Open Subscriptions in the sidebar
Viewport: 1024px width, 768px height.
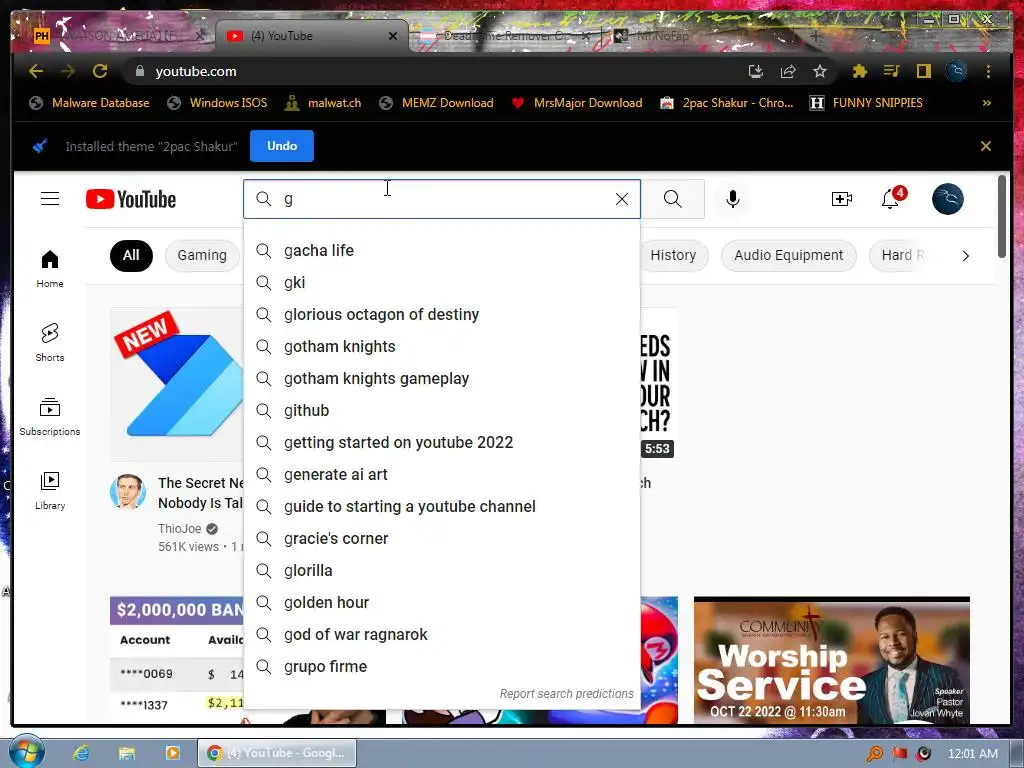[50, 417]
